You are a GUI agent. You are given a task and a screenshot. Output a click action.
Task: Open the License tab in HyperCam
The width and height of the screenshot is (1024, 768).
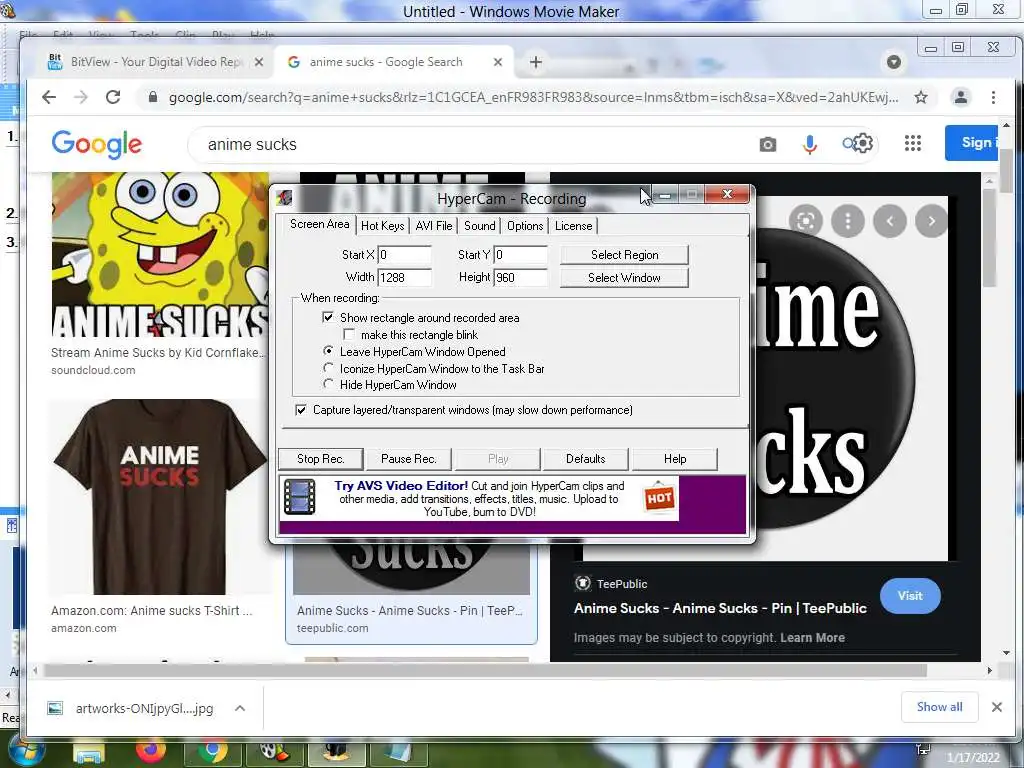click(x=573, y=226)
